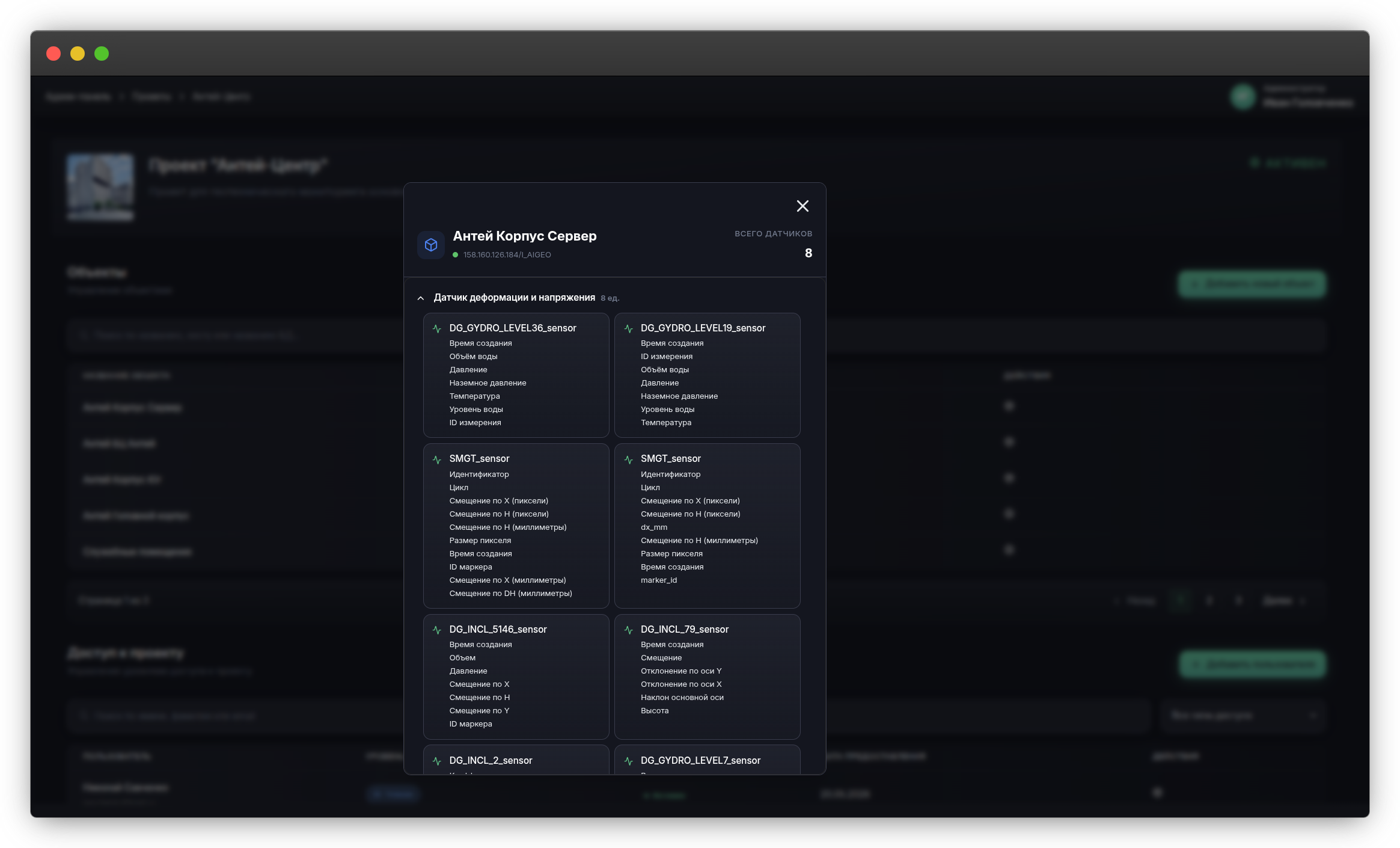Click Давление in DG_GYDRO_LEVEL19_sensor

click(x=659, y=383)
